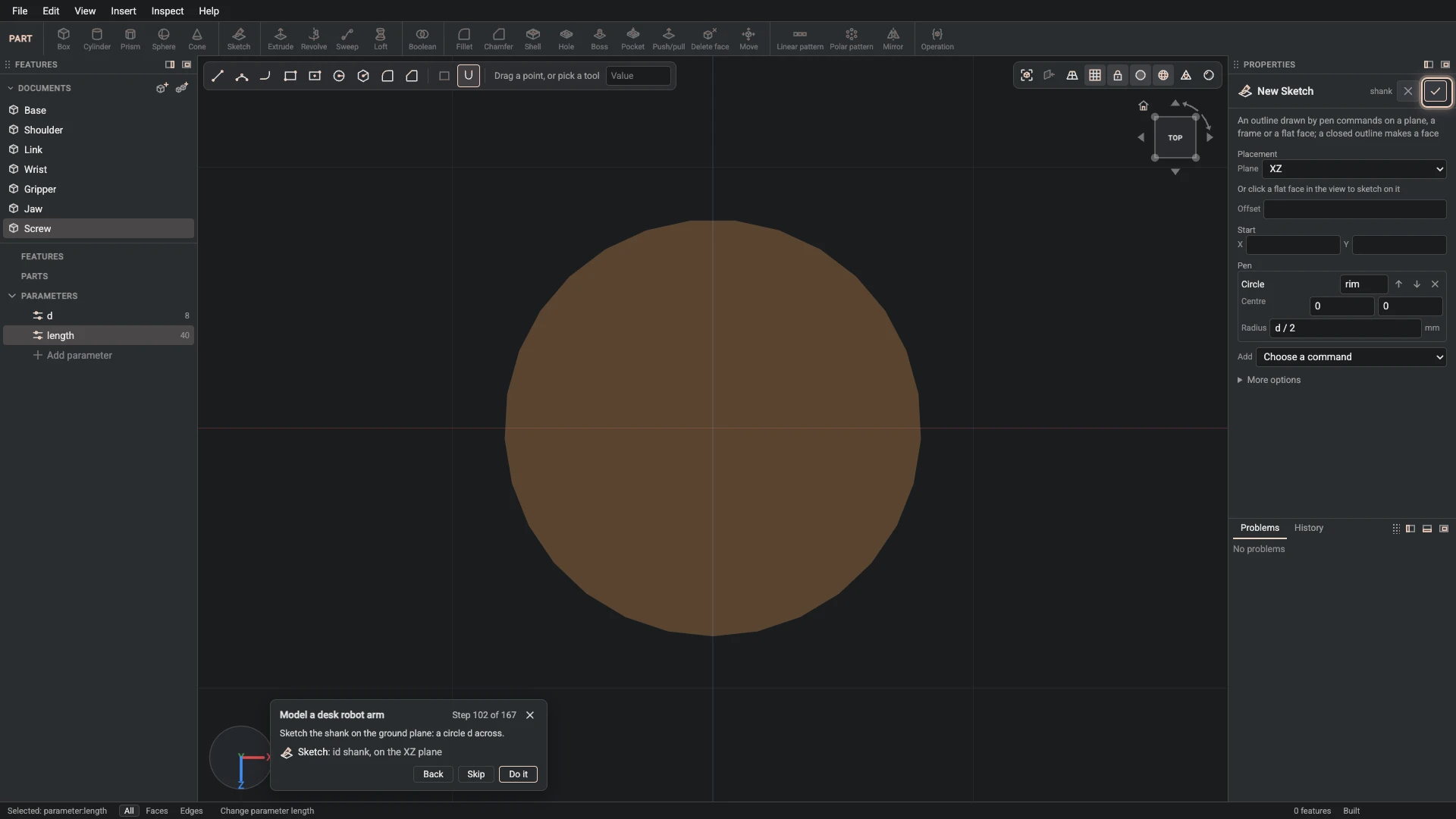1456x819 pixels.
Task: Confirm the New Sketch with checkmark
Action: [1435, 91]
